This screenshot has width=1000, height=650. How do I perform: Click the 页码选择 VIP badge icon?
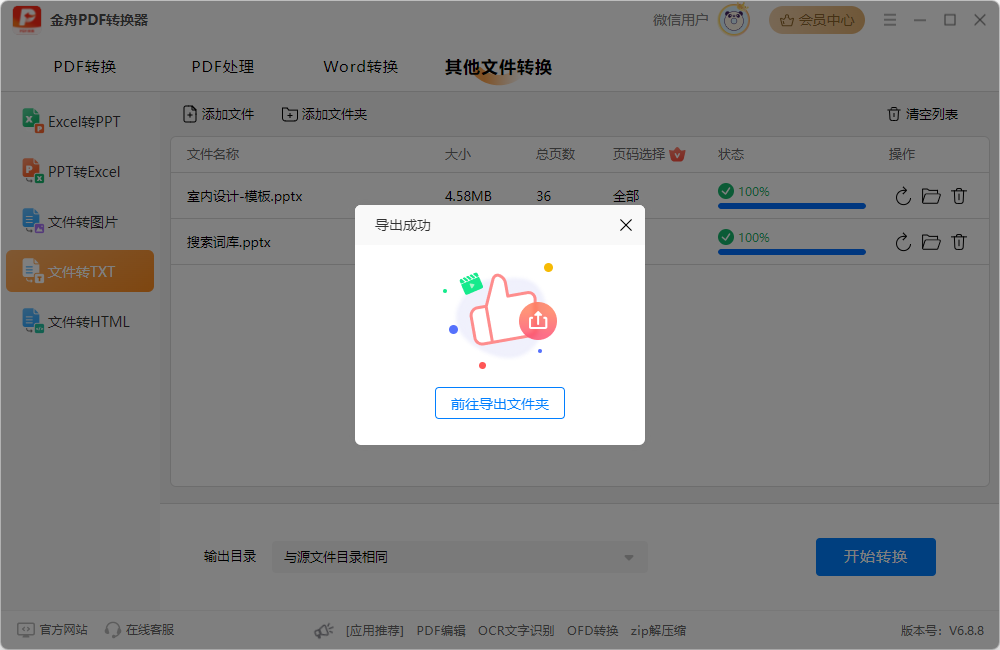coord(677,154)
